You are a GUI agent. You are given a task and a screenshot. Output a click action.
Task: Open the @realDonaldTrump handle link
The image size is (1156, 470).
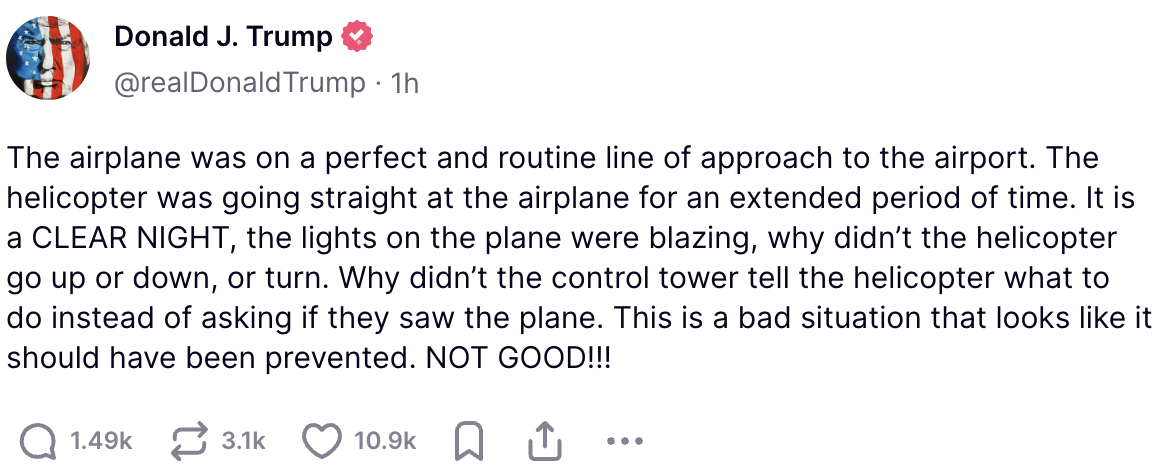[x=240, y=82]
